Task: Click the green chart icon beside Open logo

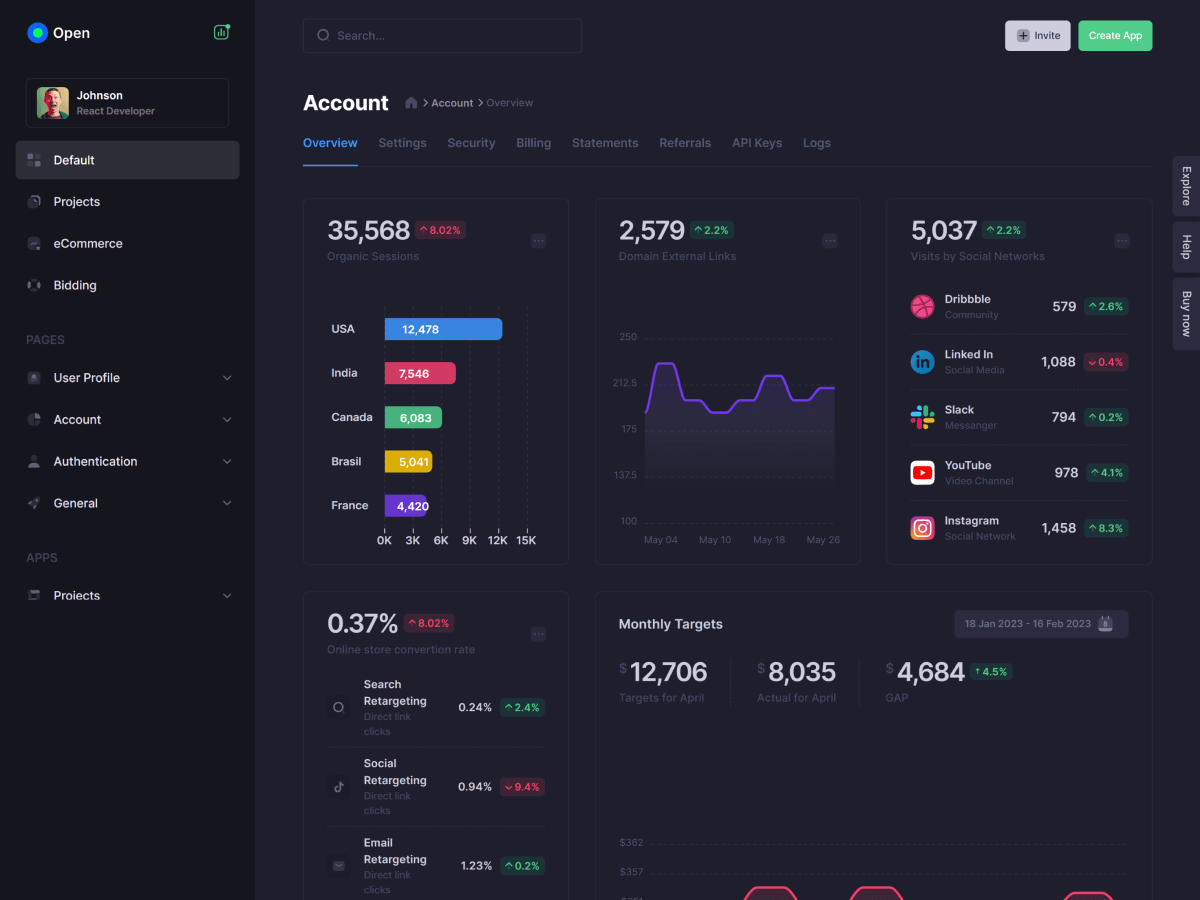Action: click(x=221, y=32)
